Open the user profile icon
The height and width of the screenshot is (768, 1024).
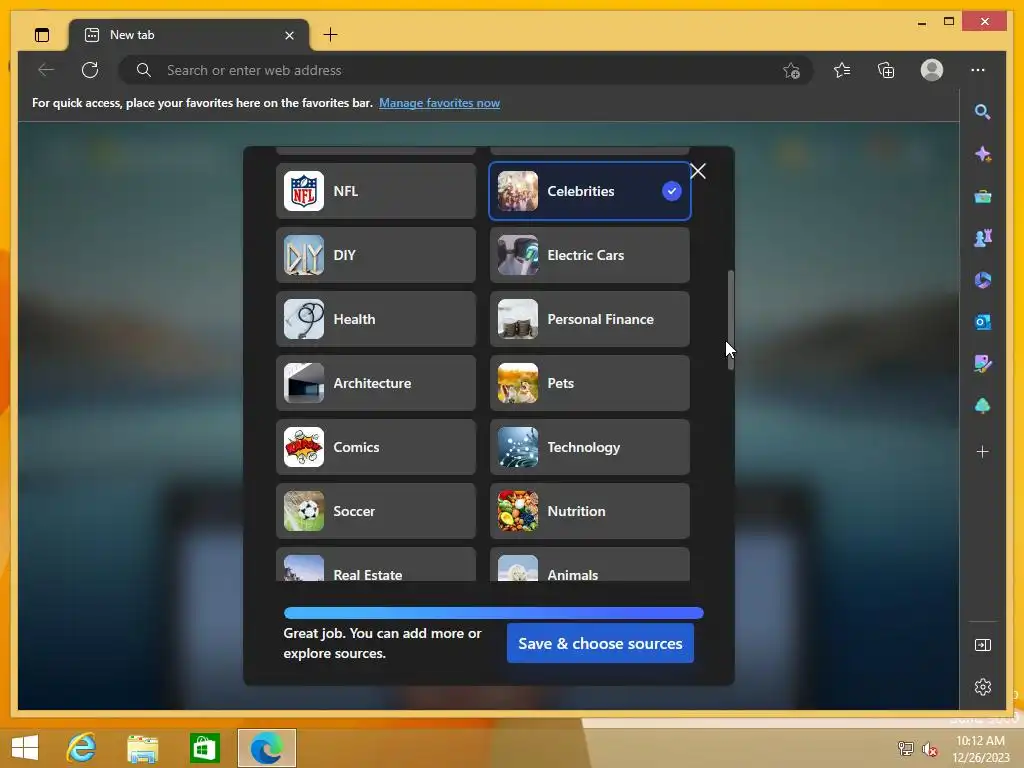932,70
